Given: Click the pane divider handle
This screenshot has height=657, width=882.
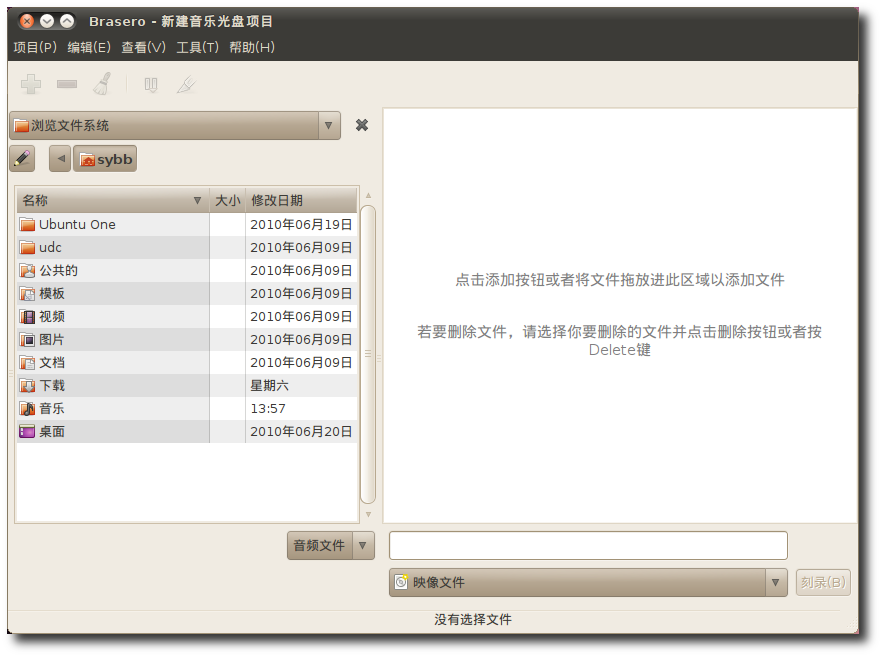Looking at the screenshot, I should (x=379, y=358).
